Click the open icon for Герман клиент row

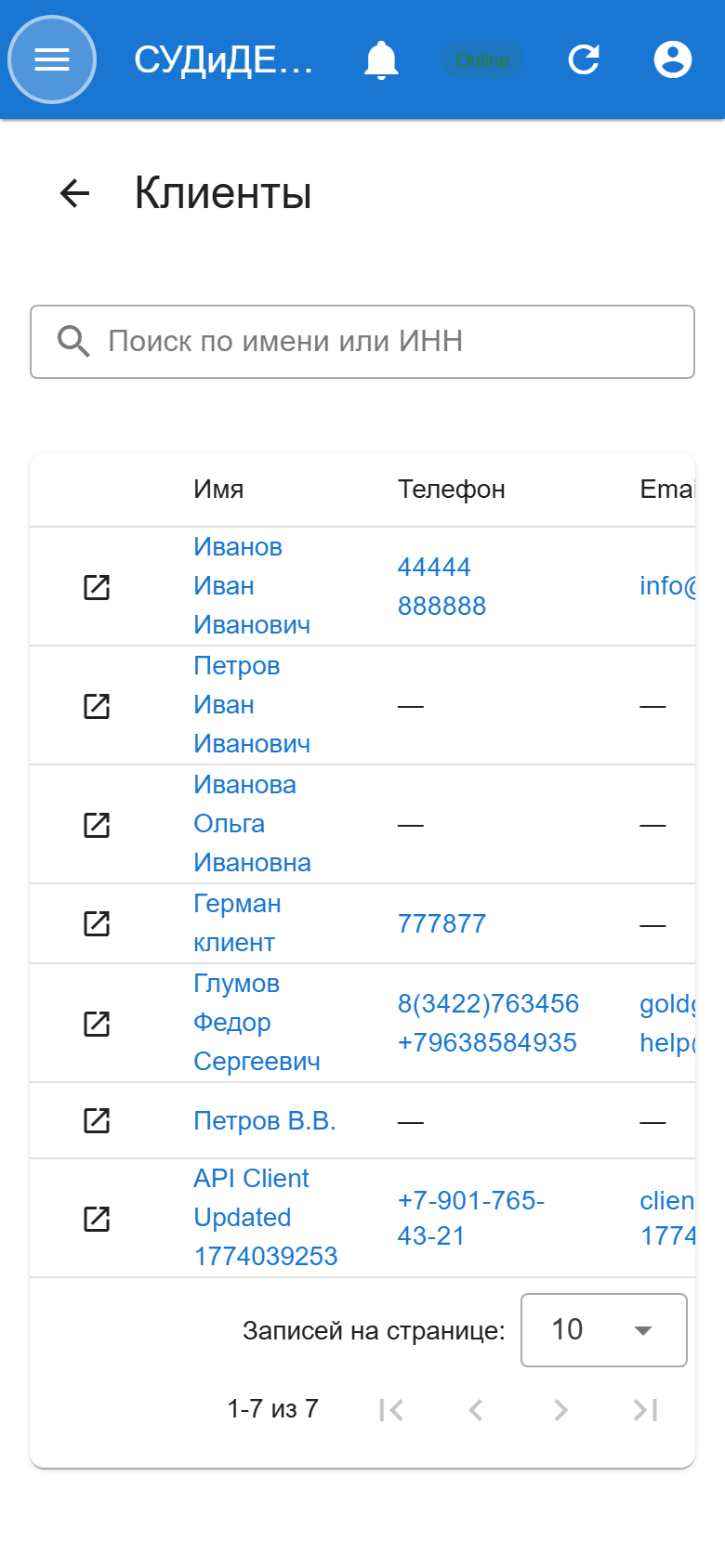coord(97,923)
